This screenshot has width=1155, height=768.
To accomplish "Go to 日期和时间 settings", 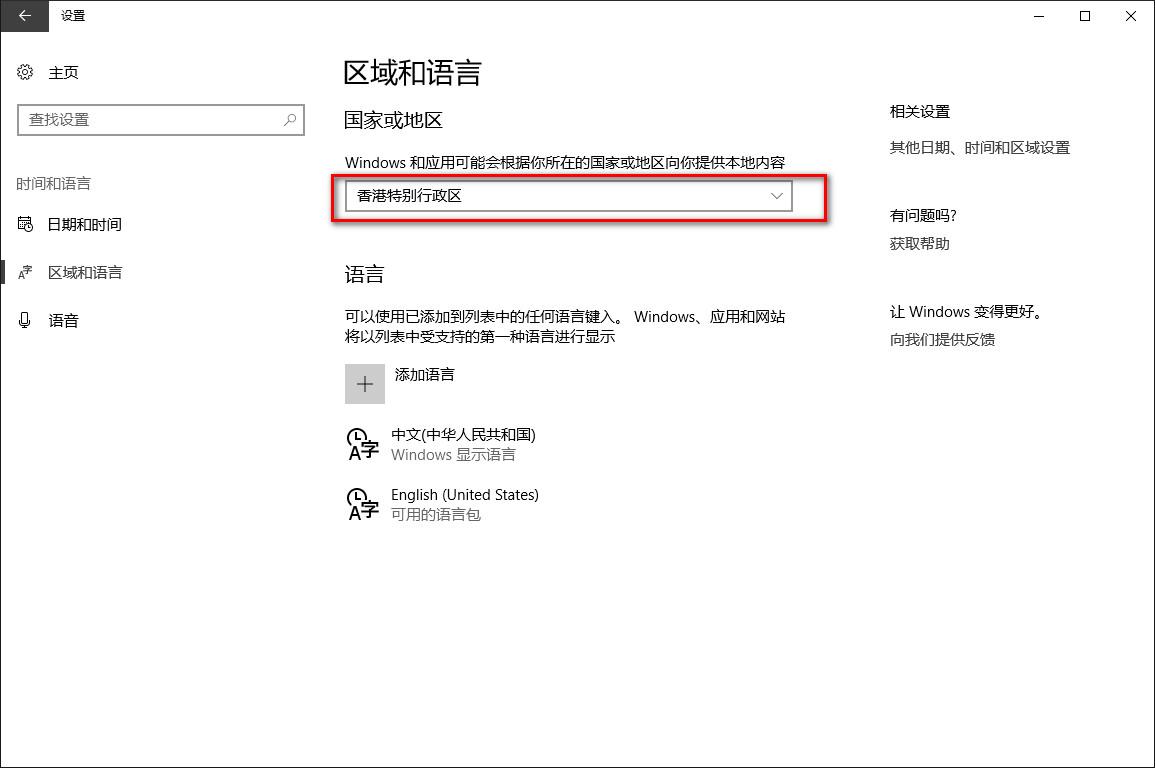I will [x=85, y=225].
